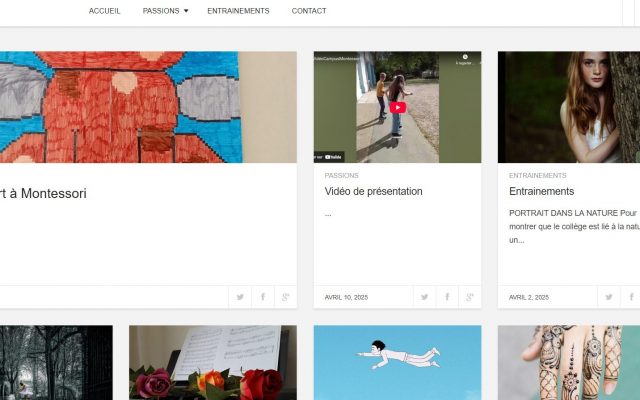Open the Entrainements post title link
Viewport: 640px width, 400px height.
541,191
